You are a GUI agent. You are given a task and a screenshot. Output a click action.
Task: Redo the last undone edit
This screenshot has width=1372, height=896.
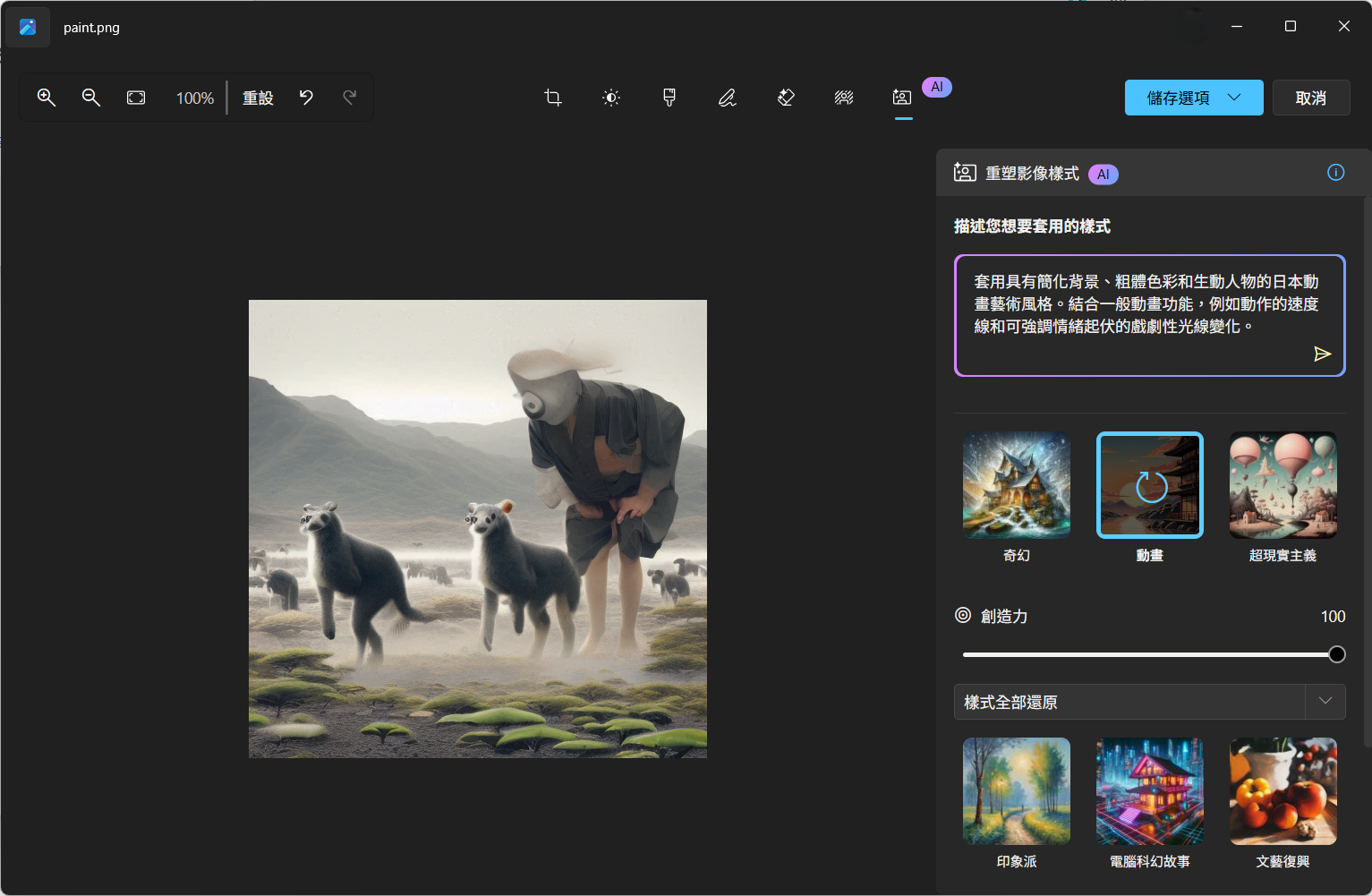[x=350, y=98]
